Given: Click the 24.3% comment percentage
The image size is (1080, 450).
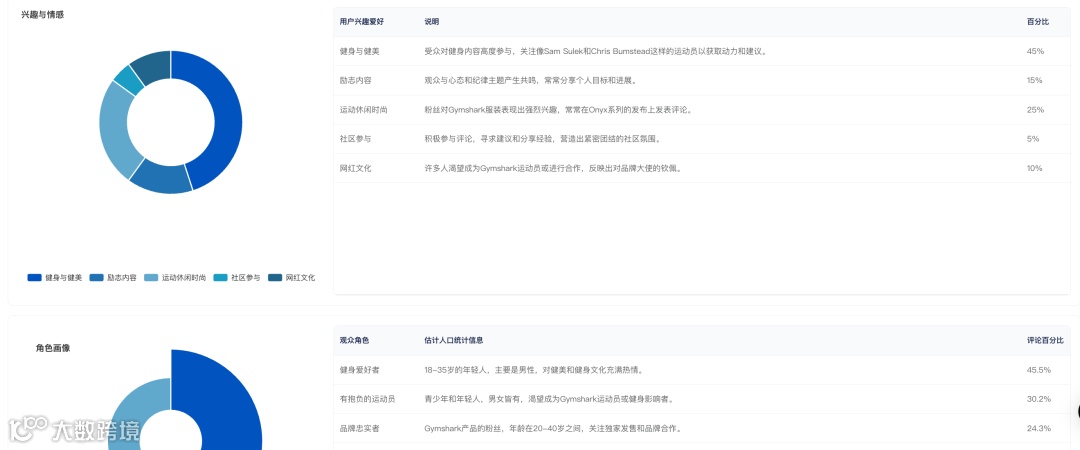Looking at the screenshot, I should tap(1039, 428).
